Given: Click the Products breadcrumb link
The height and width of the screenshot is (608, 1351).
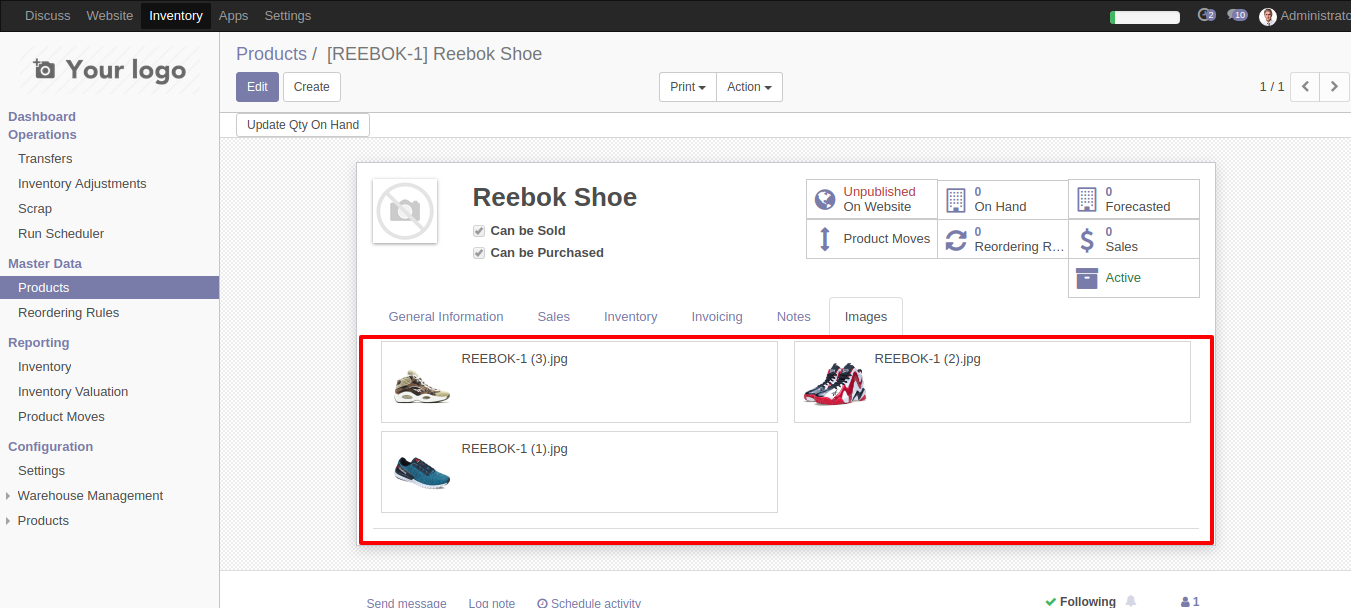Looking at the screenshot, I should (x=271, y=54).
